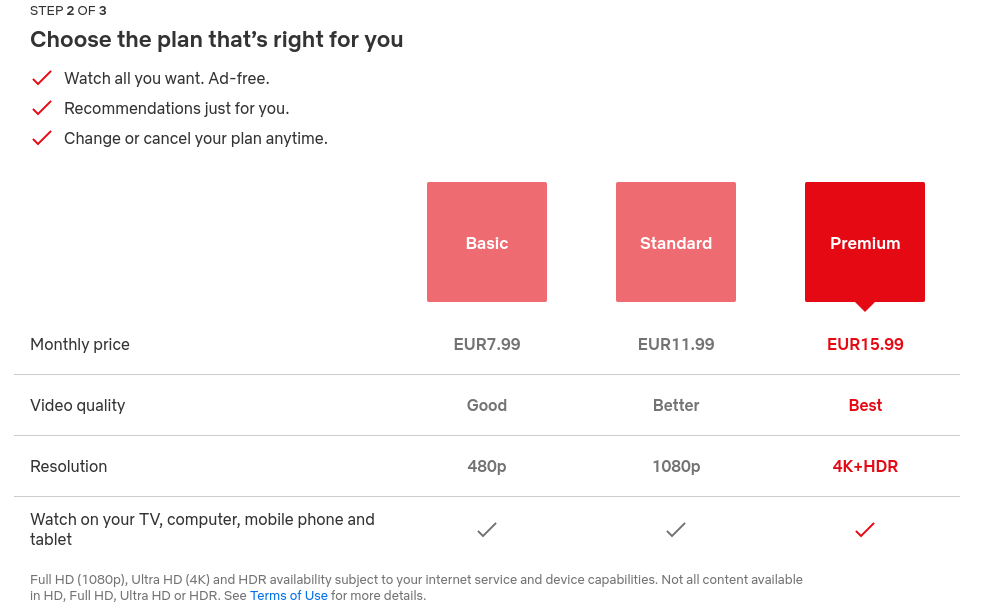Click the Monthly price row label
Image resolution: width=986 pixels, height=614 pixels.
[x=80, y=344]
